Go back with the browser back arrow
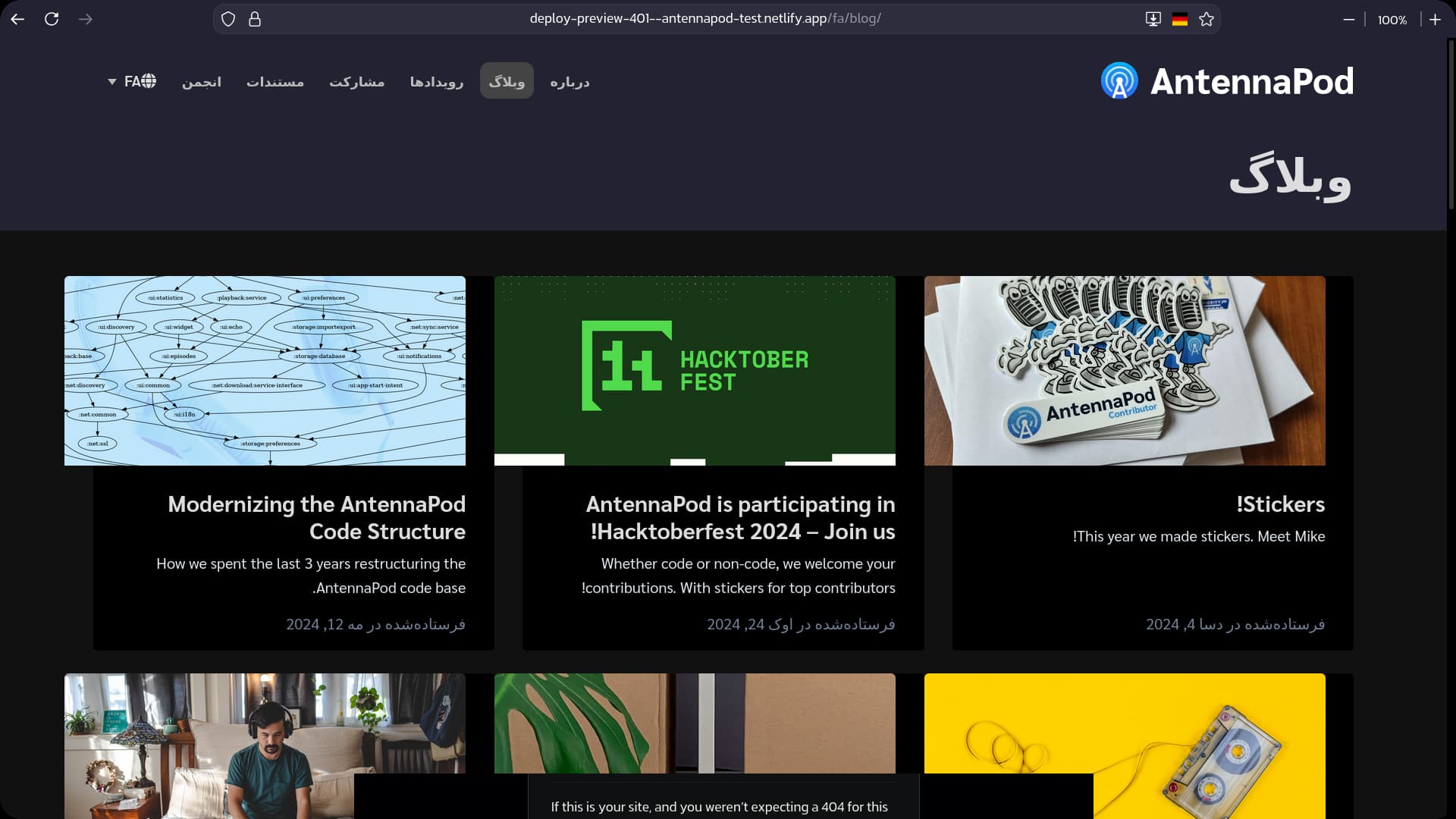This screenshot has width=1456, height=819. (17, 19)
